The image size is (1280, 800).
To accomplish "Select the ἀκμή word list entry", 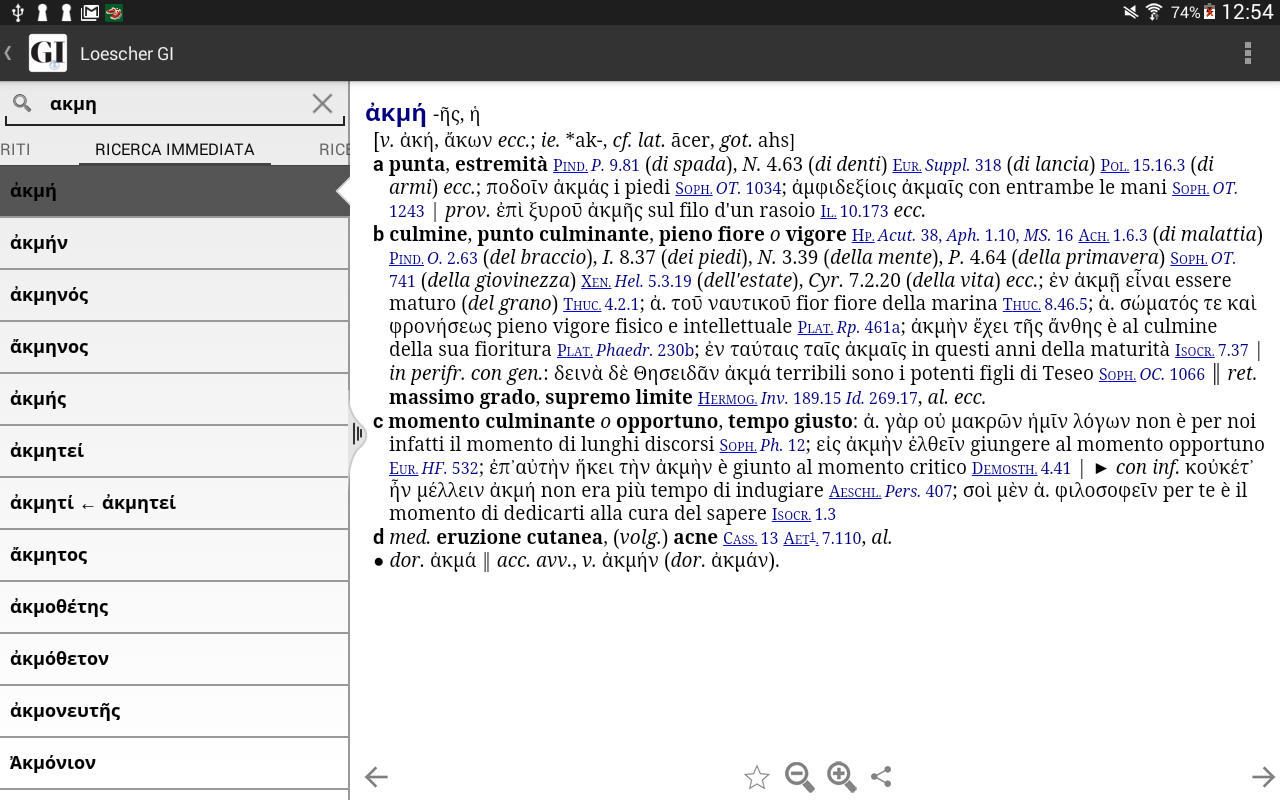I will pos(174,191).
